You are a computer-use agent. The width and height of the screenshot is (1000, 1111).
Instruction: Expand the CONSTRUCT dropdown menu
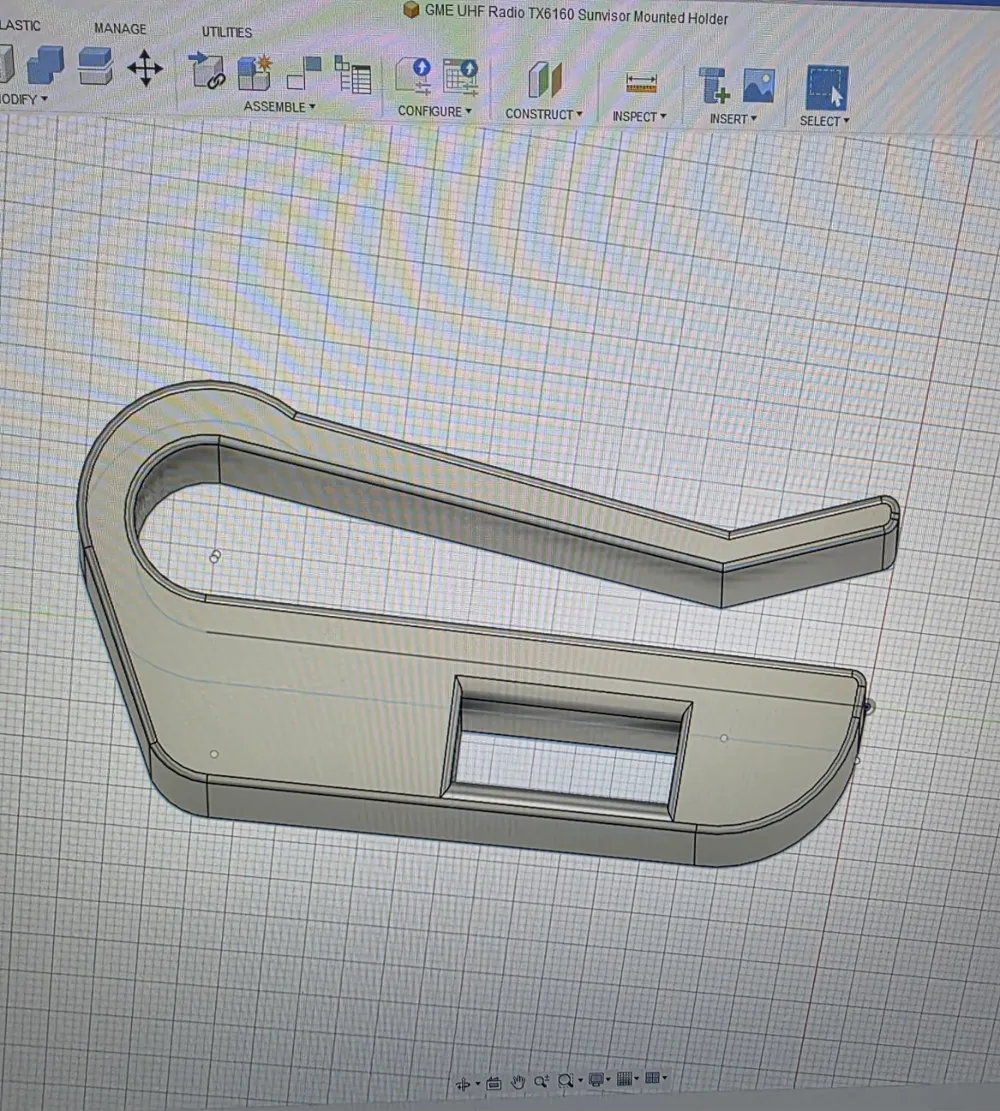[x=544, y=114]
